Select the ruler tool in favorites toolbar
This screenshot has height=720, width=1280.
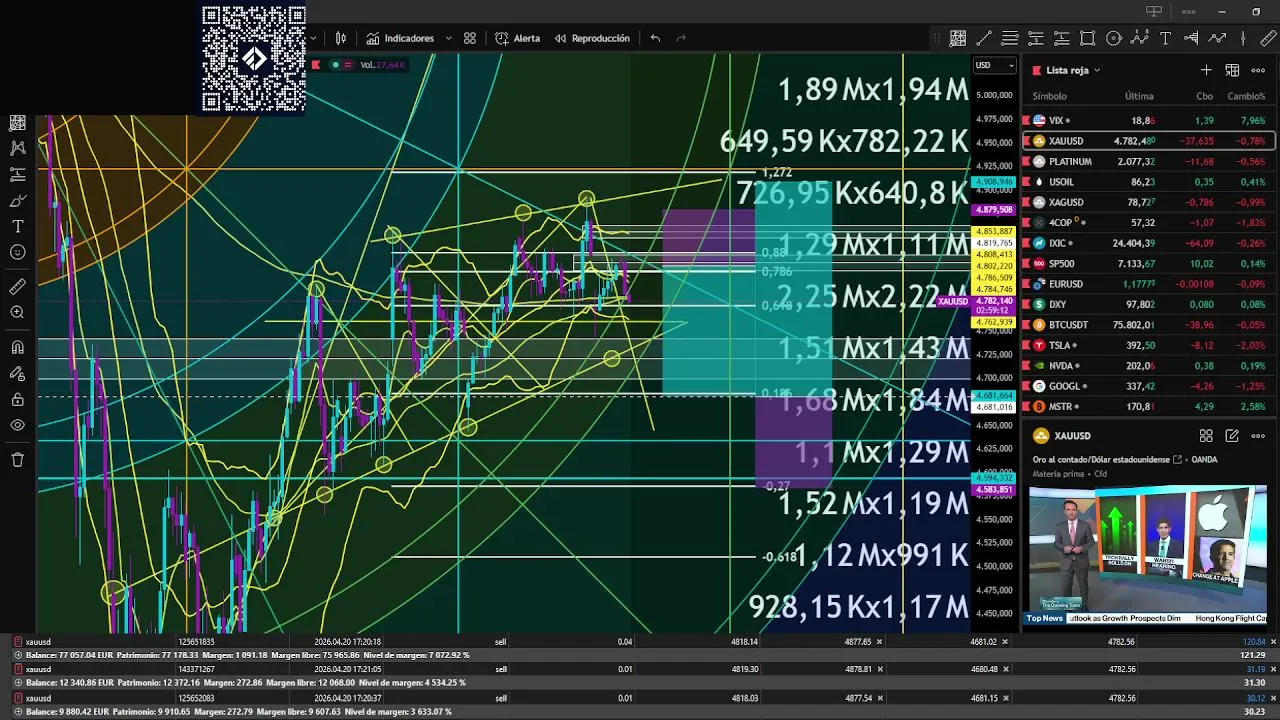coord(1269,38)
